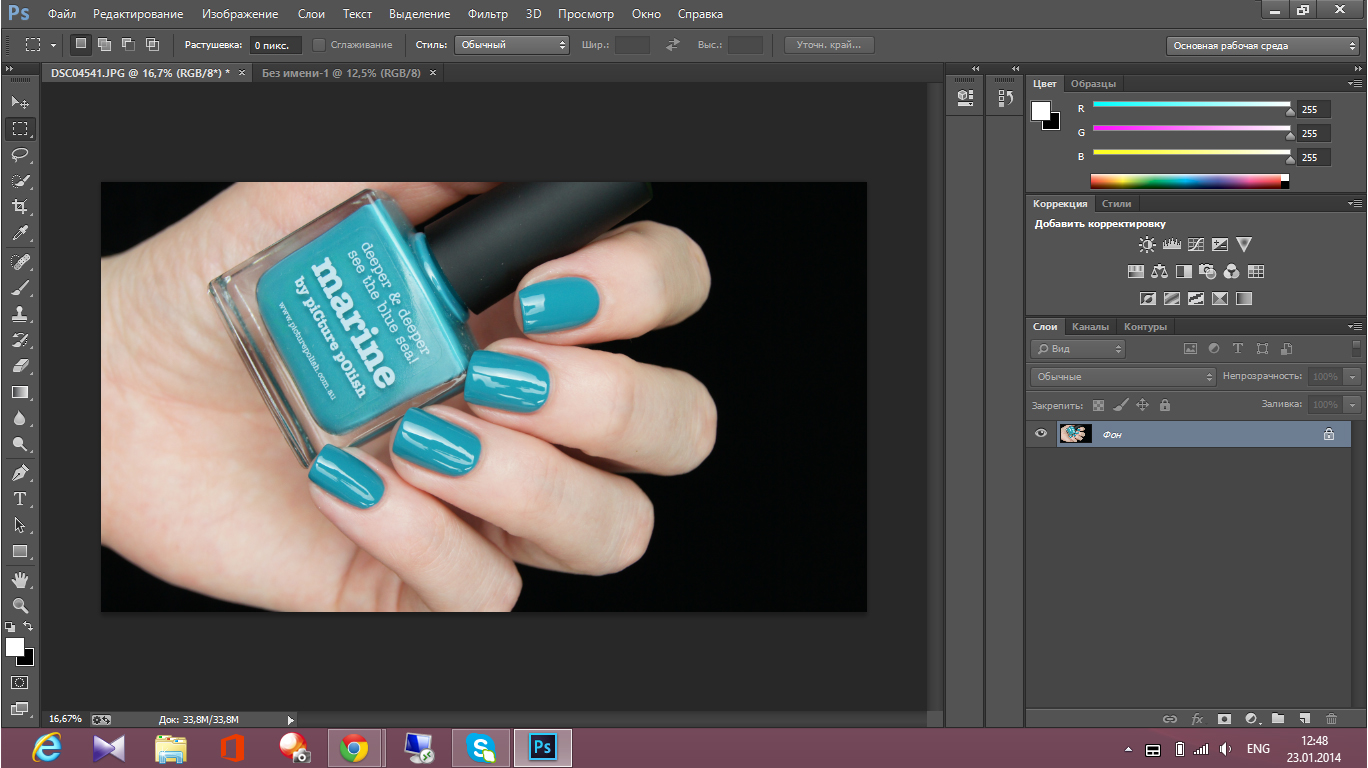Select the Hand tool
The width and height of the screenshot is (1368, 768).
(x=20, y=580)
